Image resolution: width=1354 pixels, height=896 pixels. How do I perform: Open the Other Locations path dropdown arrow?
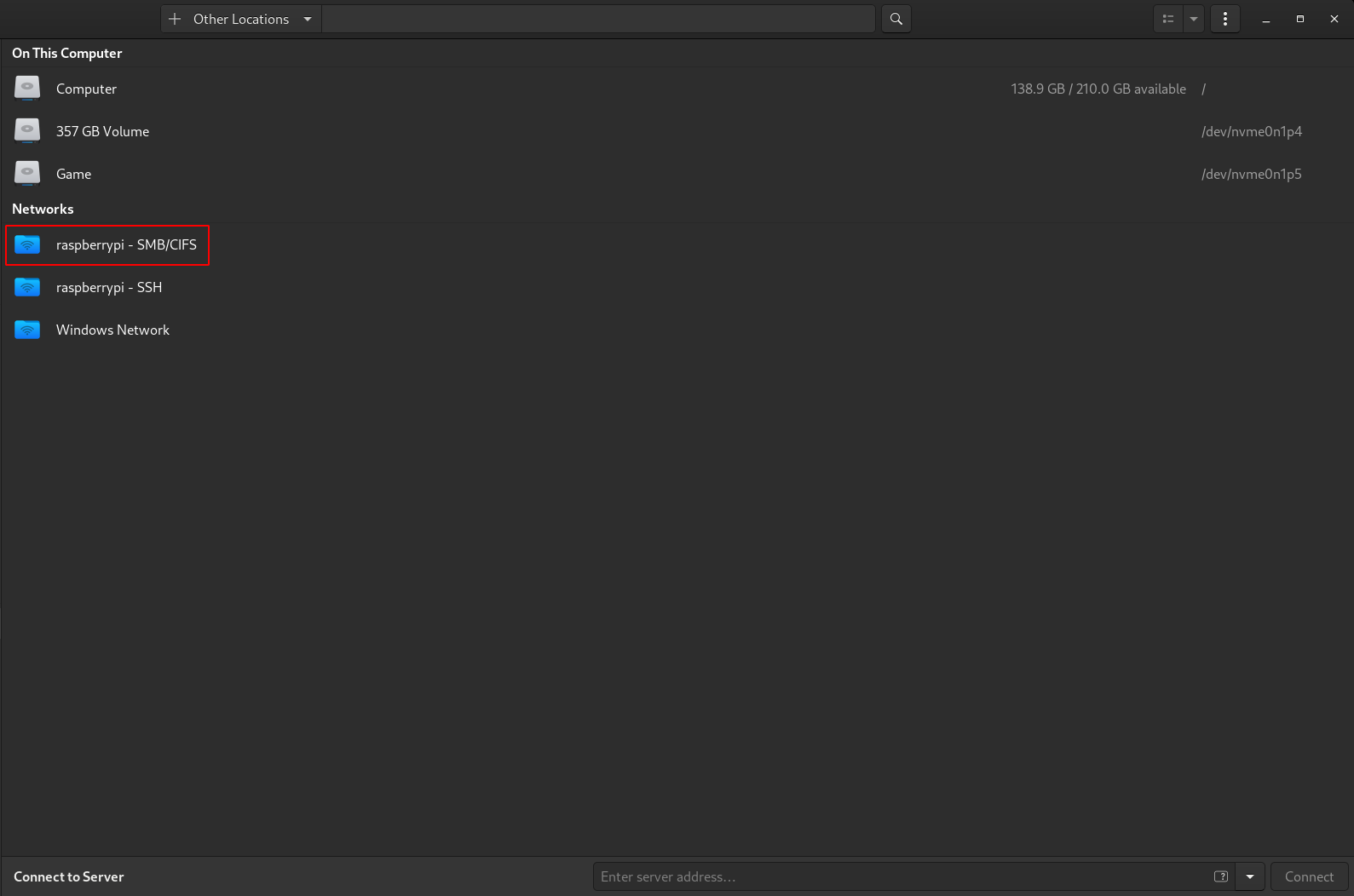coord(308,19)
